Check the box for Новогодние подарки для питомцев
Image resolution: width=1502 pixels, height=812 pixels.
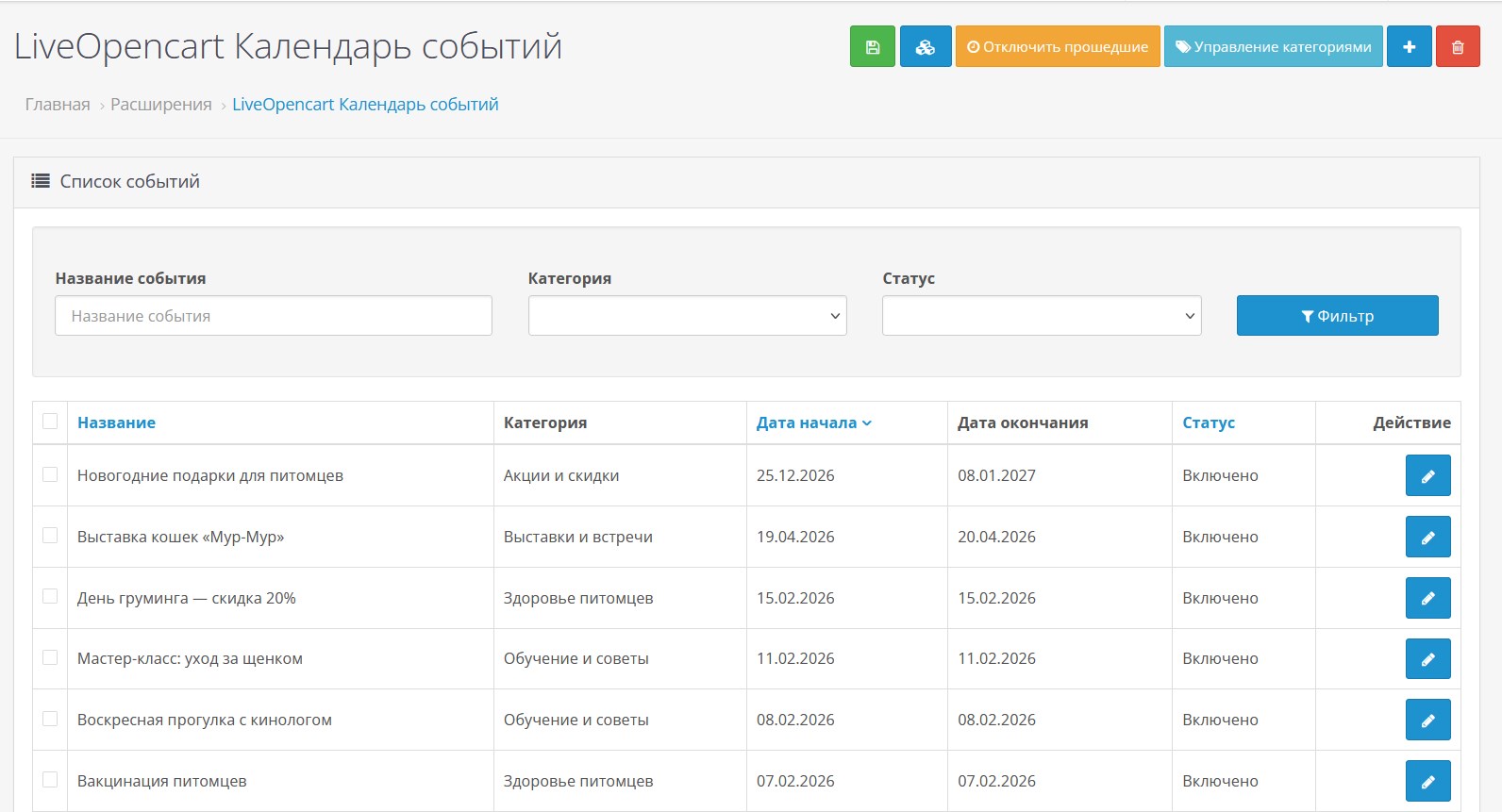50,474
